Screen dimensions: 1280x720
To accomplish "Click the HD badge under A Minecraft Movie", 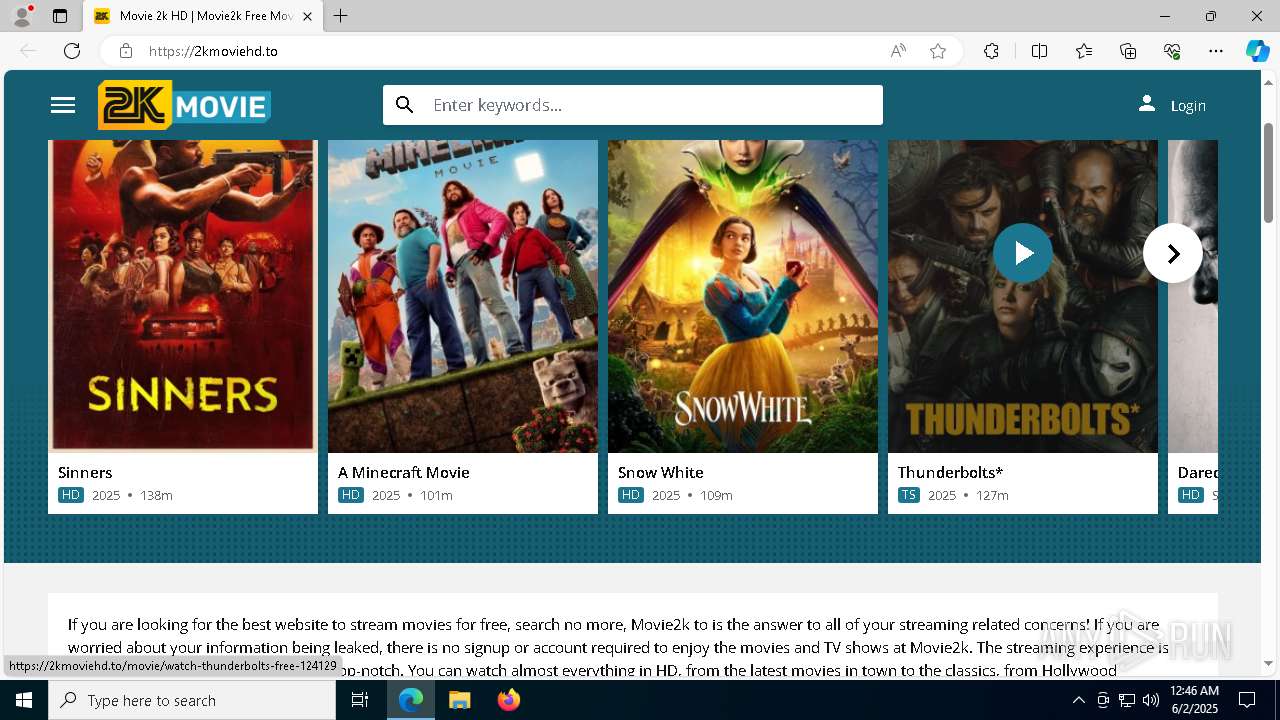I will point(351,495).
